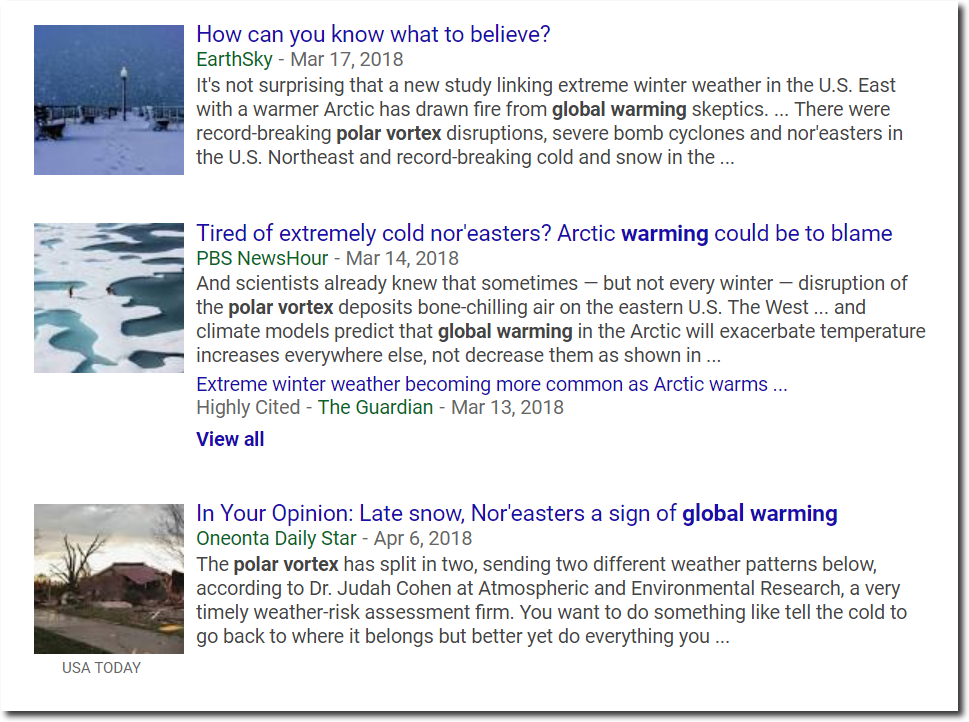The height and width of the screenshot is (722, 969).
Task: Open 'How can you know what to believe?' headline
Action: 373,35
